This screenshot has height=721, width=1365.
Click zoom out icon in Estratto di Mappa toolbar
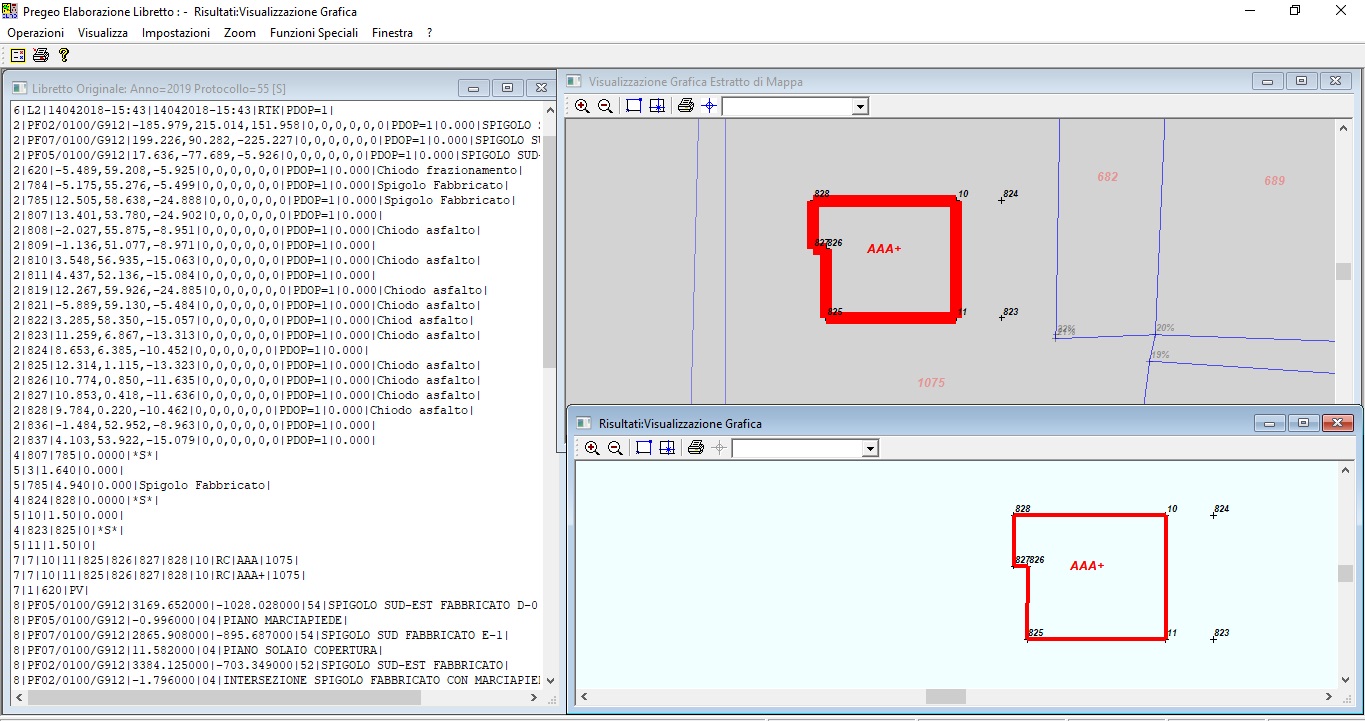click(604, 106)
